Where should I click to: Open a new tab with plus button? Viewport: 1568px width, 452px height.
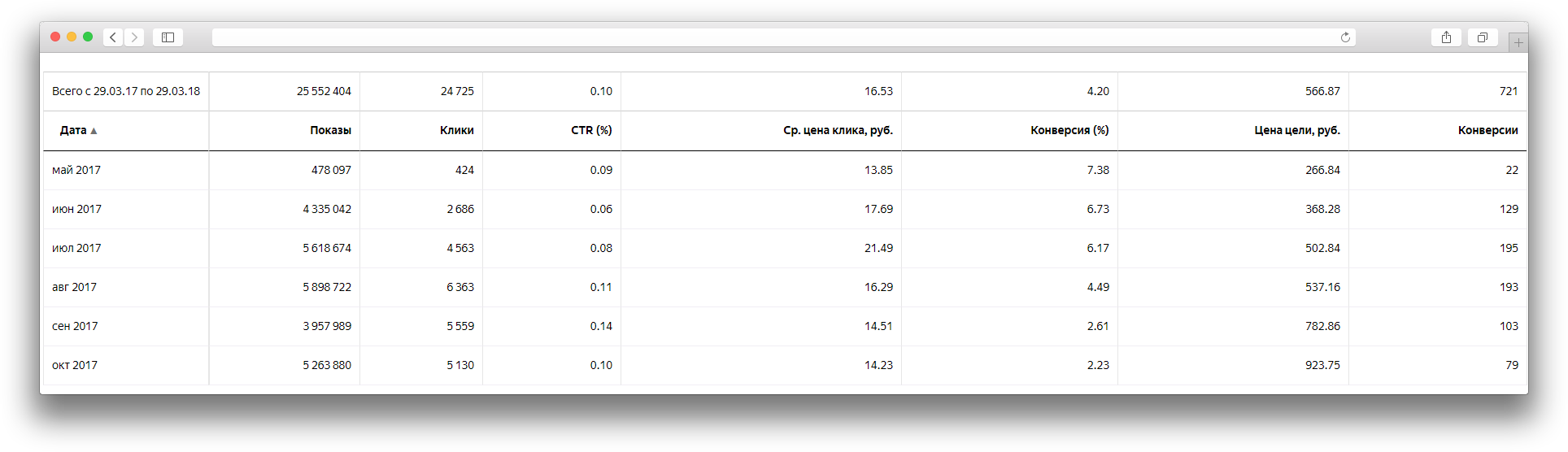click(1518, 42)
